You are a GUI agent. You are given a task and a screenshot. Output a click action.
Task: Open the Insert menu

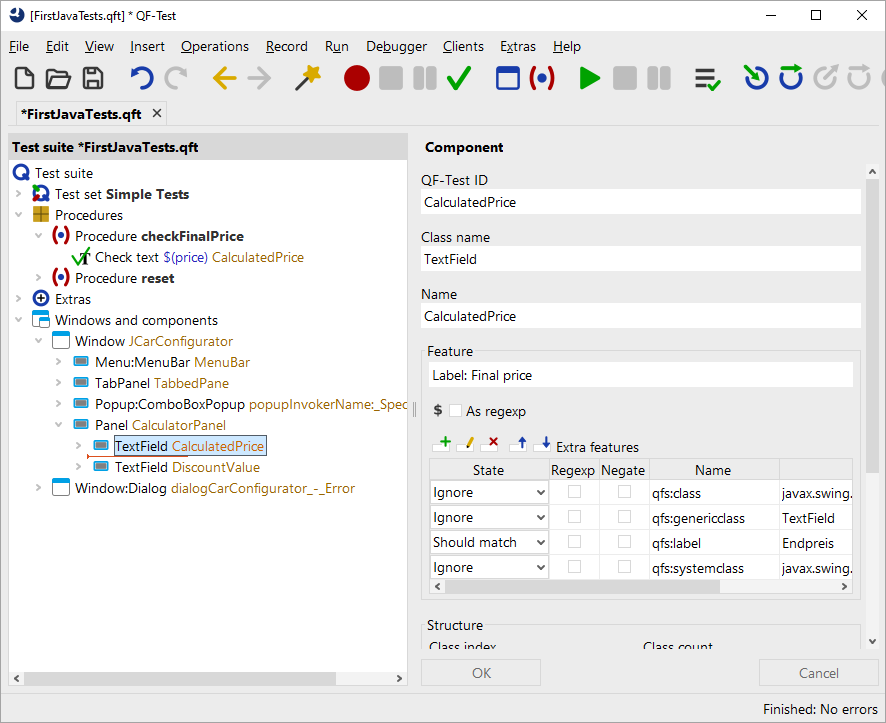pyautogui.click(x=147, y=46)
